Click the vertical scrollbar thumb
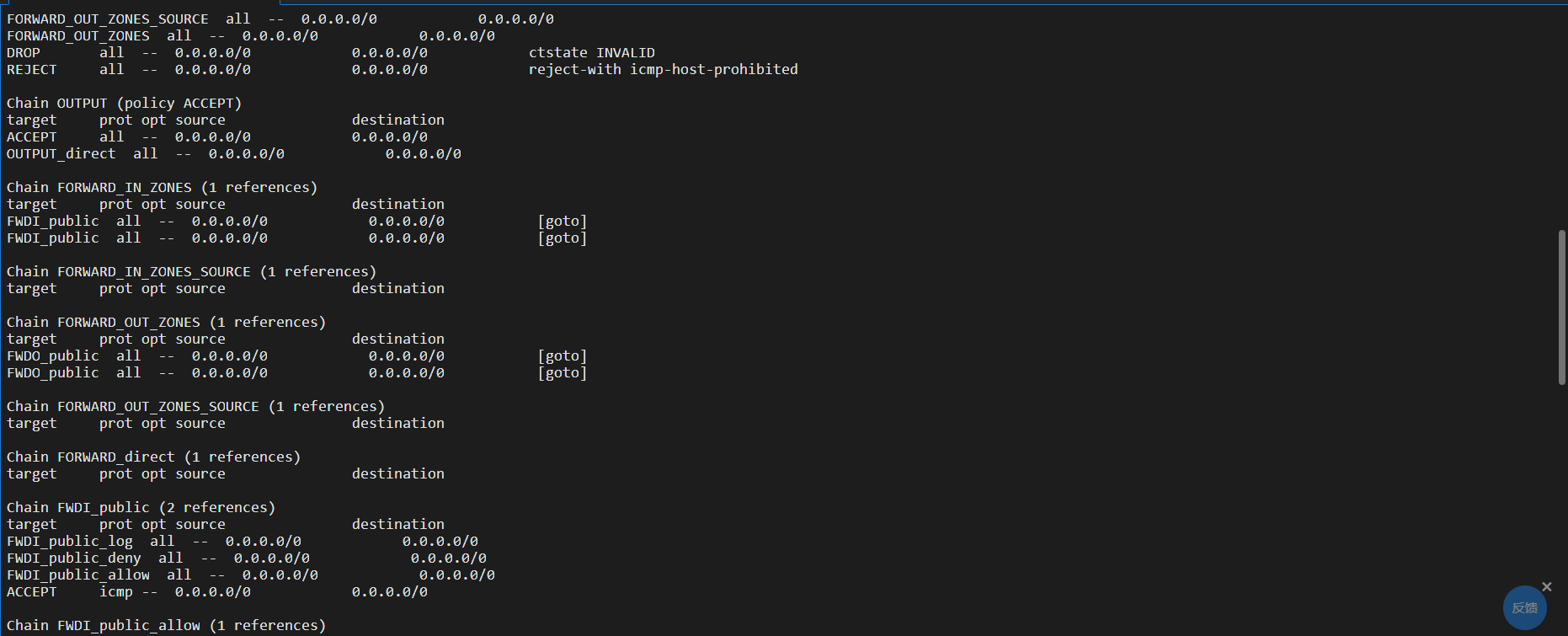The image size is (1568, 636). coord(1562,307)
